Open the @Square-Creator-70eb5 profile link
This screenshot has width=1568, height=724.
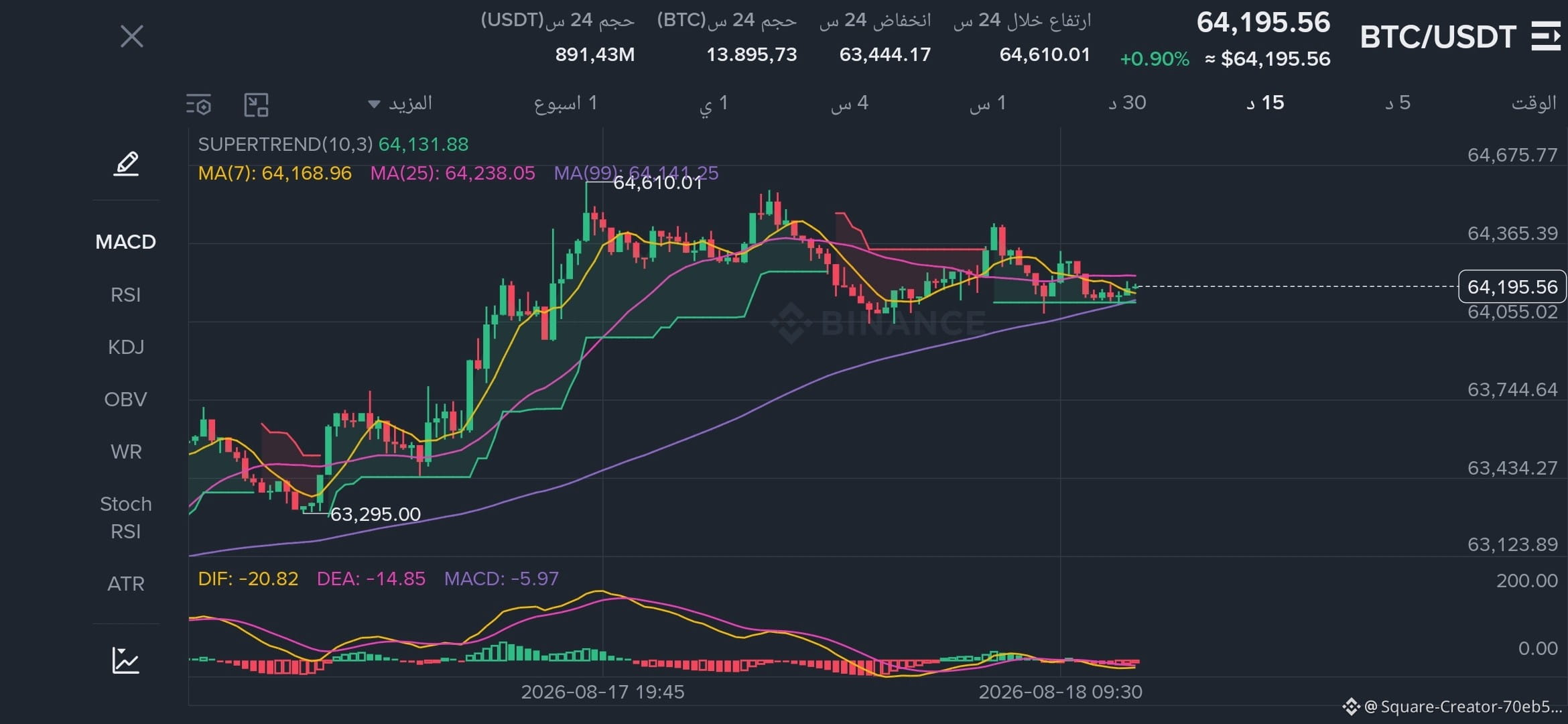pos(1463,707)
